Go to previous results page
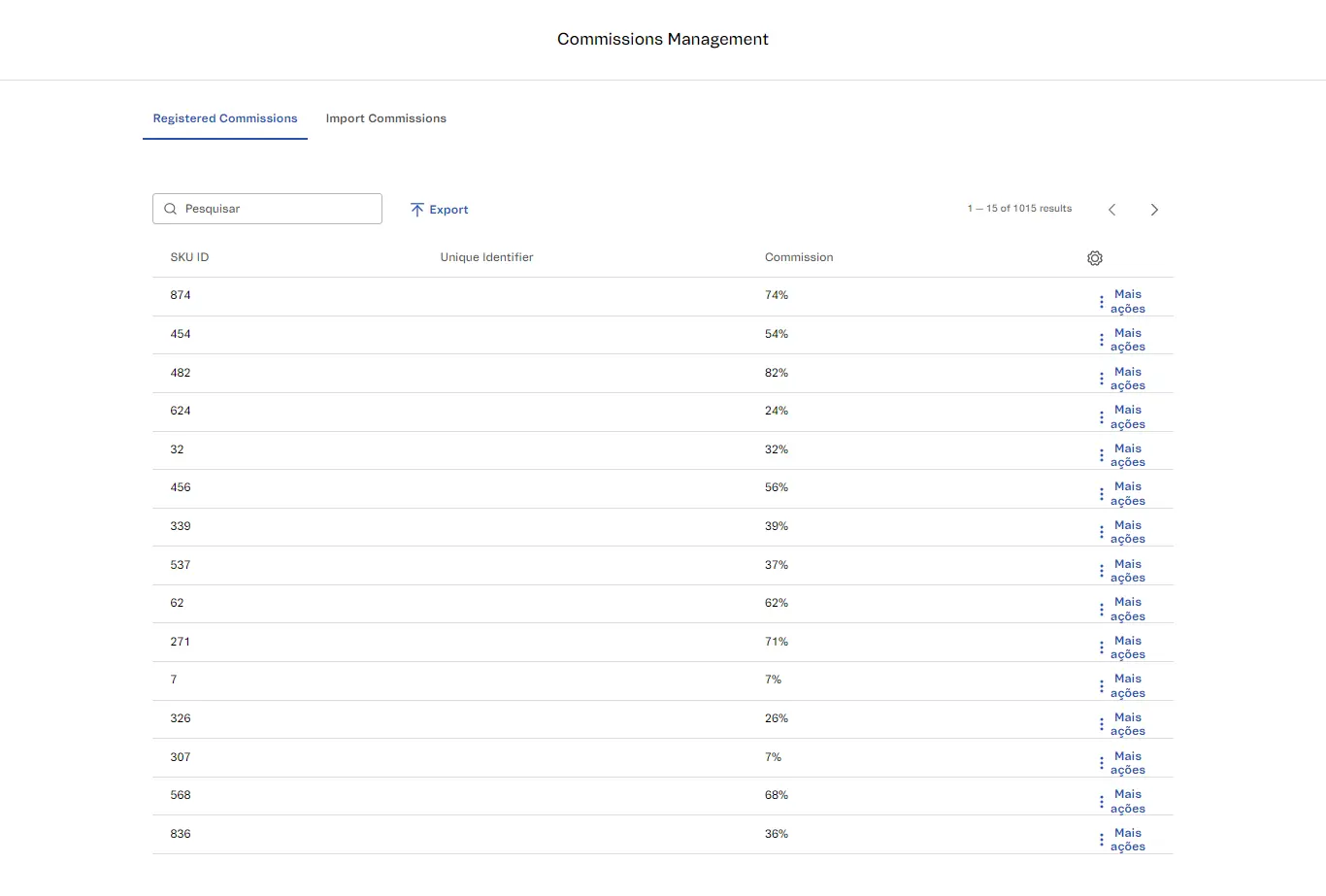Screen dimensions: 1326x896 pos(1112,210)
